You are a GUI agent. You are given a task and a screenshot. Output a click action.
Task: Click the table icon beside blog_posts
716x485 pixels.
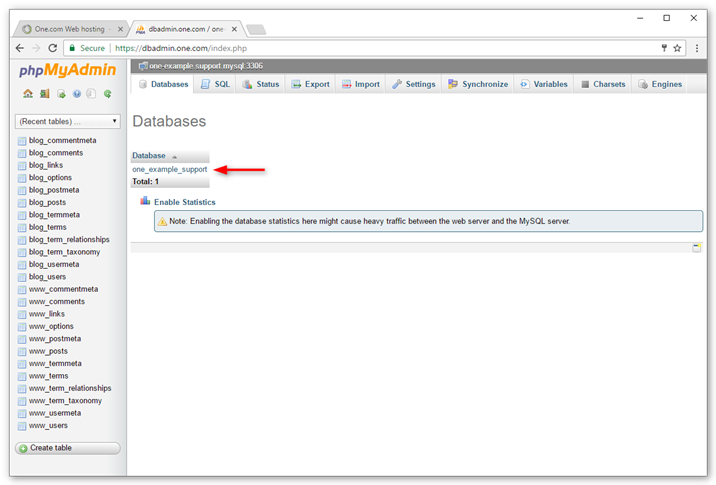pos(22,203)
